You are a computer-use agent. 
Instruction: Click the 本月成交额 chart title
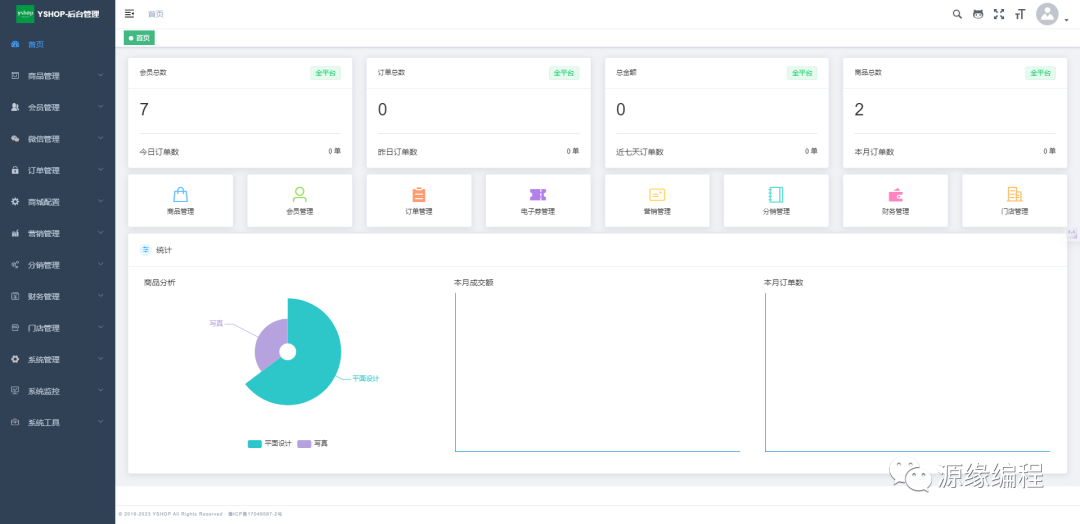click(x=474, y=282)
